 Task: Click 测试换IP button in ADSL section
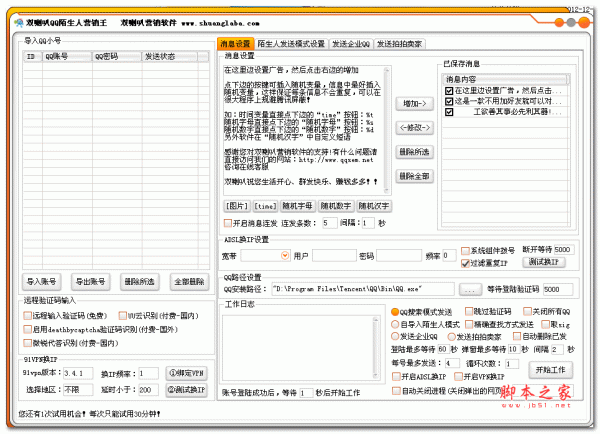tap(544, 262)
